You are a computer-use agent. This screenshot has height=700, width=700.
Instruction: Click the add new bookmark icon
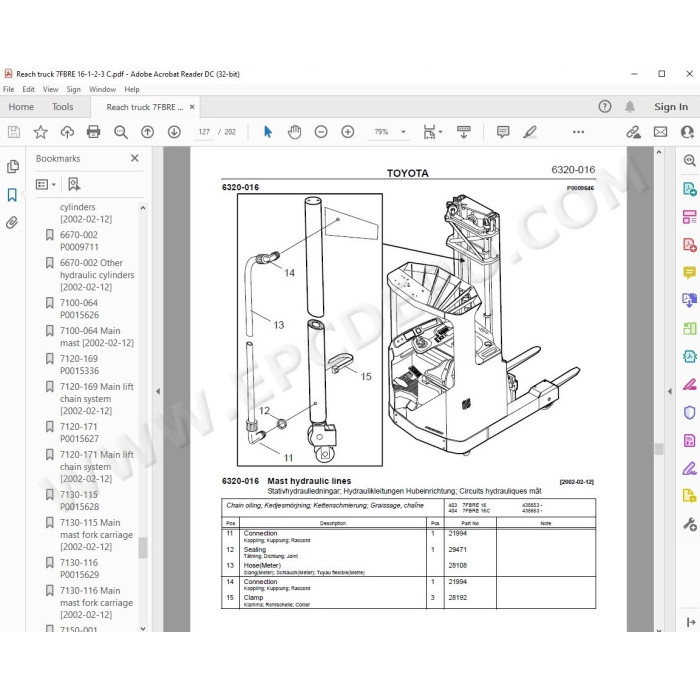[74, 184]
